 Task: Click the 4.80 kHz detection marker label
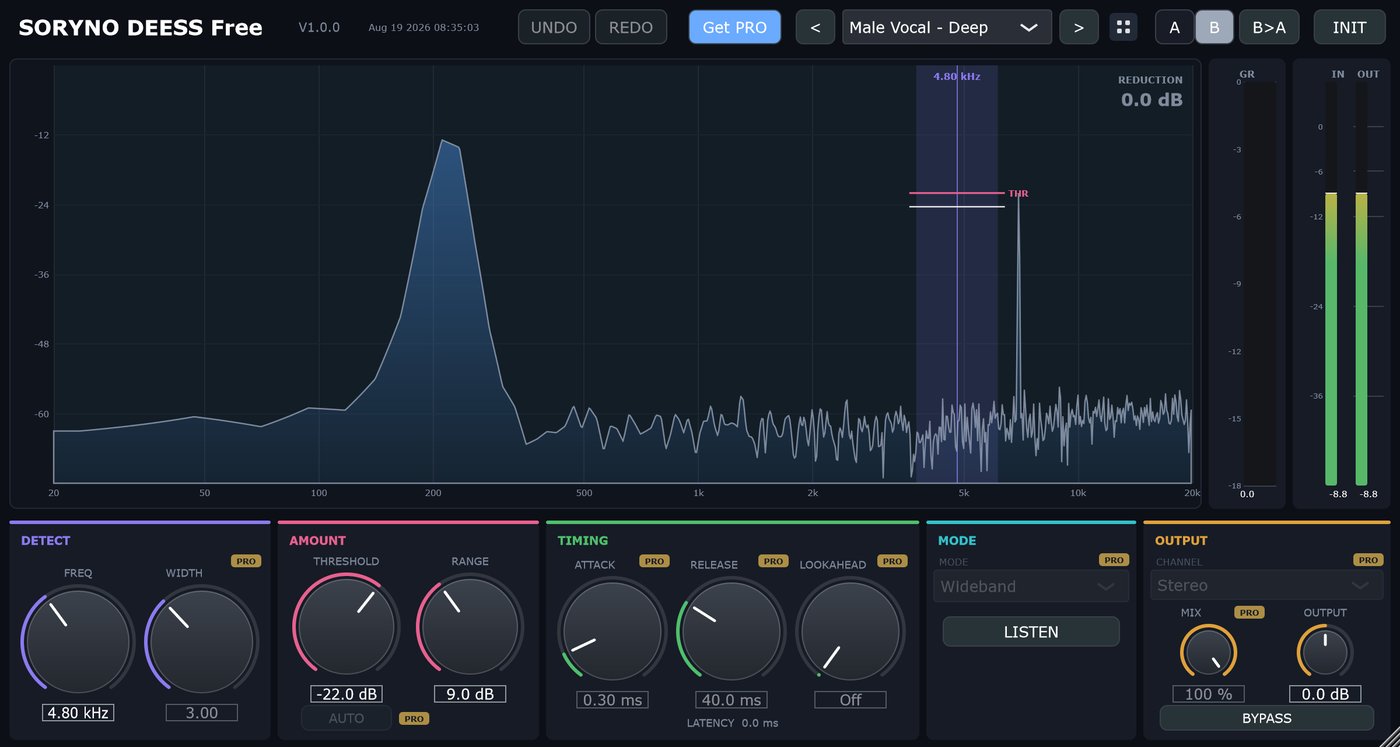(957, 76)
